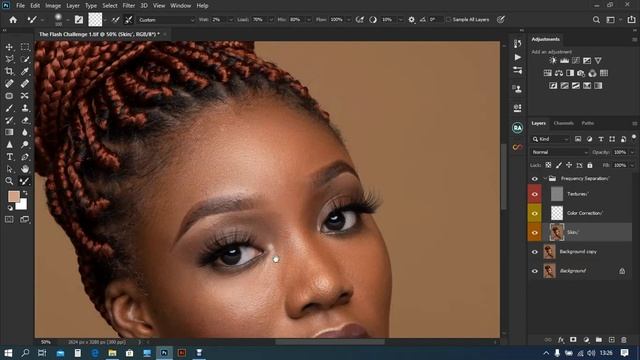
Task: Open the History panel icon
Action: [518, 44]
